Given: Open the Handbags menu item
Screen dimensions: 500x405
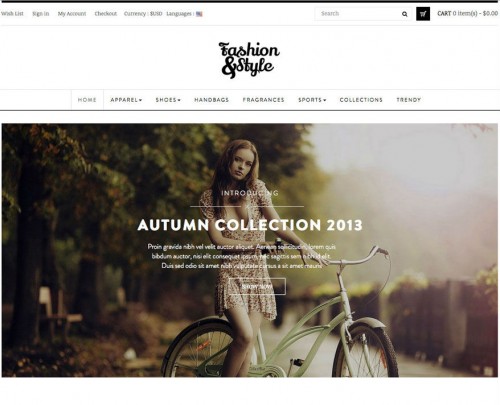Looking at the screenshot, I should pyautogui.click(x=212, y=100).
